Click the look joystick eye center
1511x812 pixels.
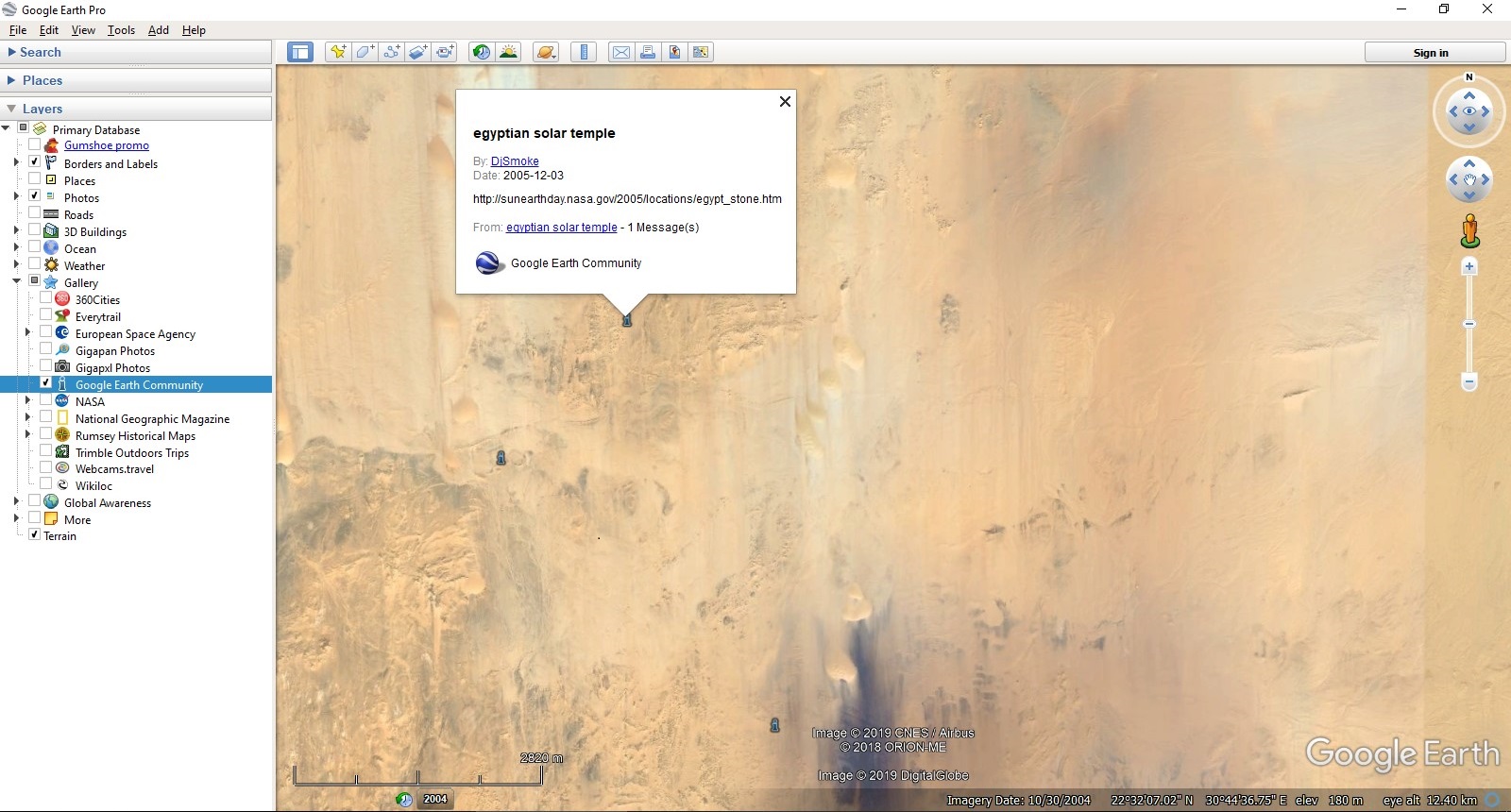[1469, 111]
